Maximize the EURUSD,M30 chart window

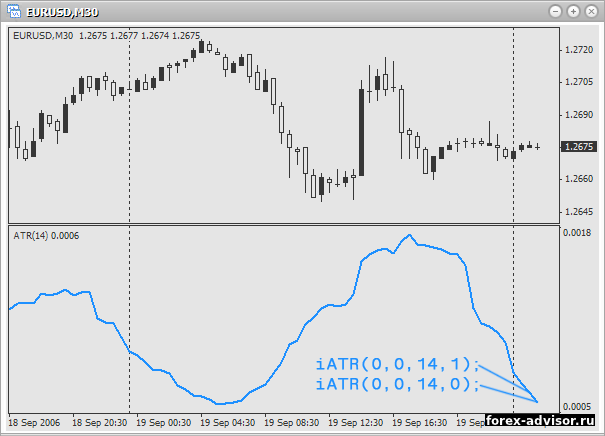(x=573, y=12)
